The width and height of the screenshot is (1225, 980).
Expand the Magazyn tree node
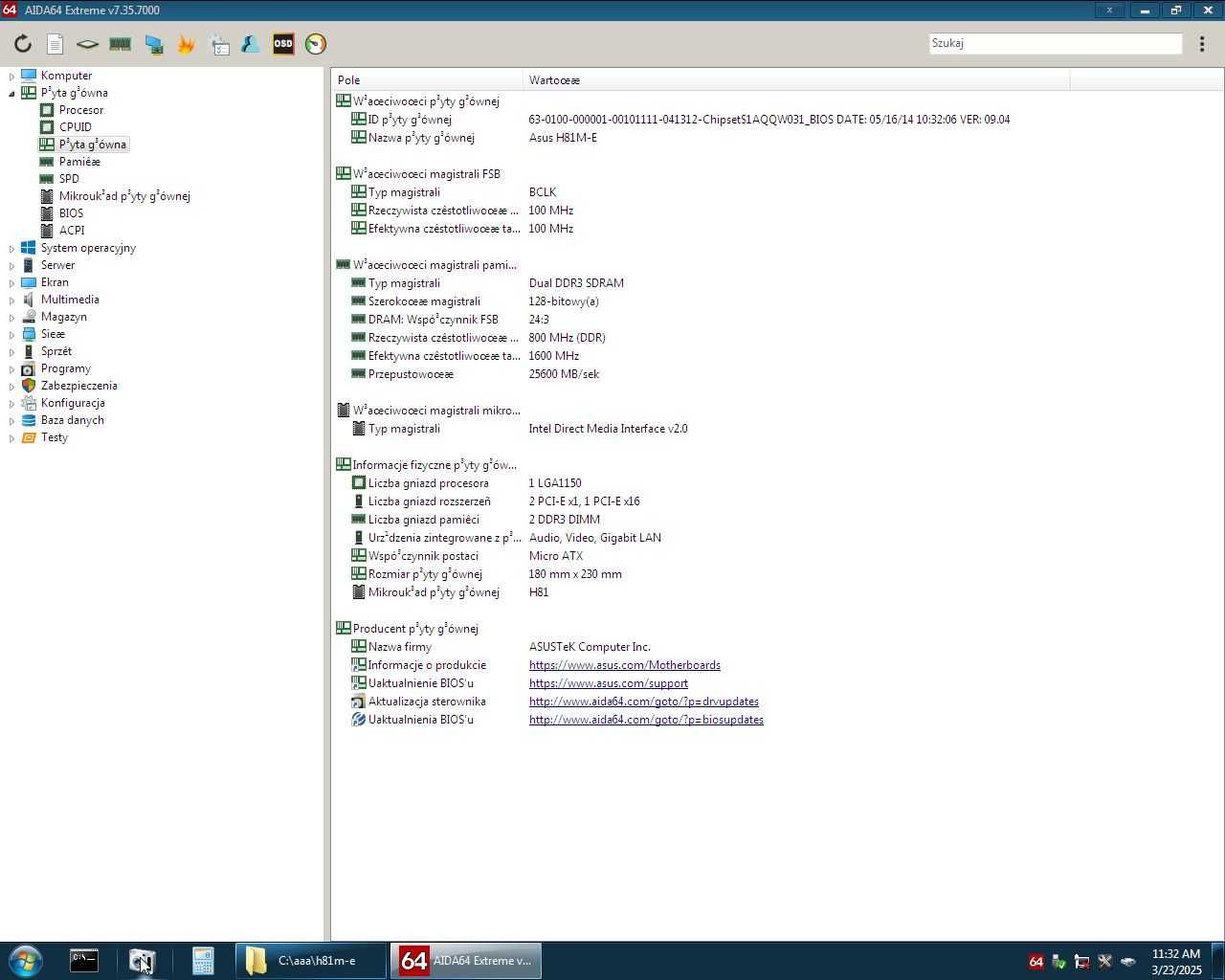[x=11, y=317]
